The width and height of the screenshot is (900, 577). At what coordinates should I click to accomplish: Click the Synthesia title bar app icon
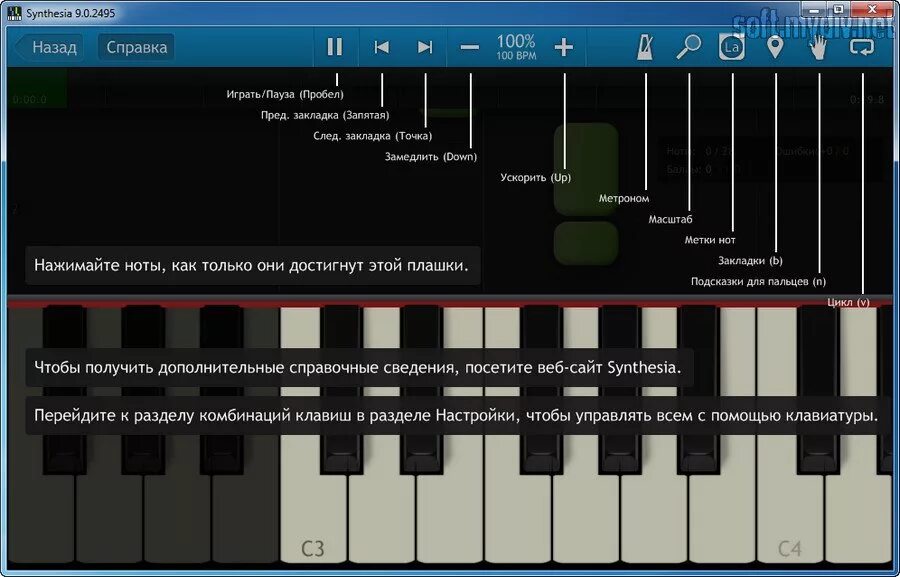(14, 13)
